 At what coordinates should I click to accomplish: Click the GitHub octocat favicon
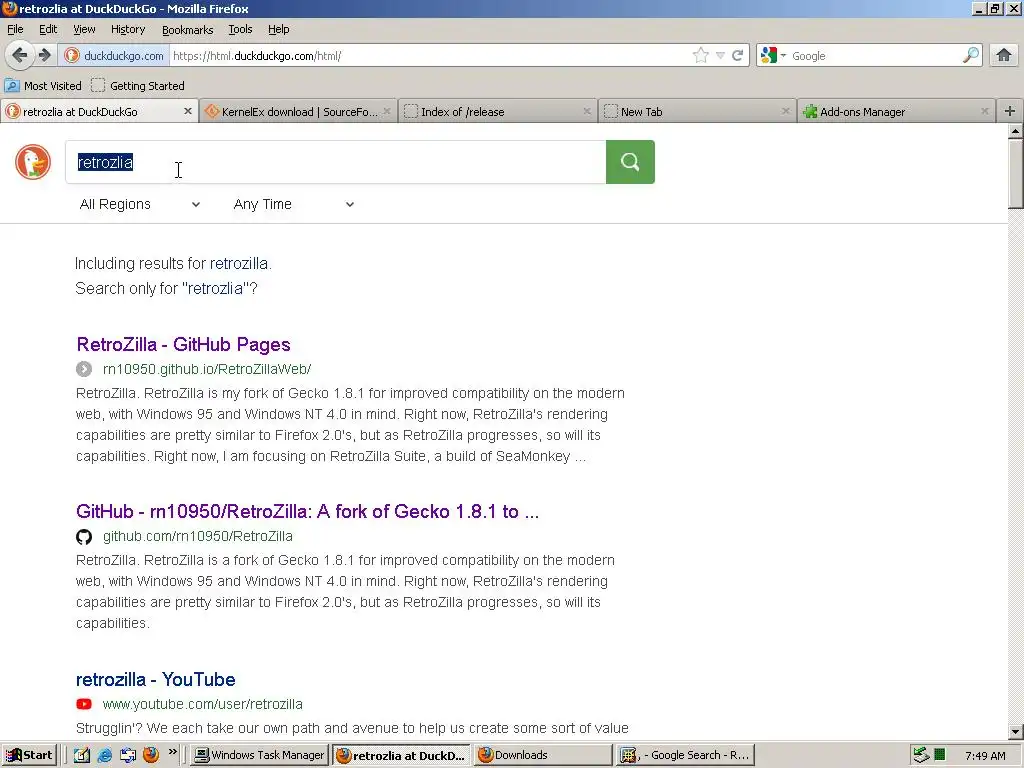84,537
